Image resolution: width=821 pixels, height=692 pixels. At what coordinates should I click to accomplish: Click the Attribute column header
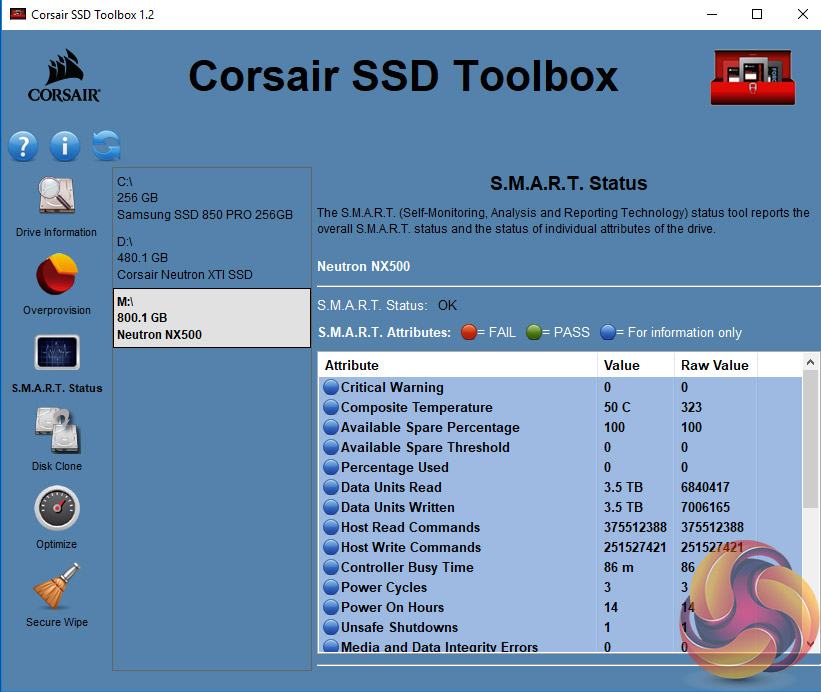point(456,365)
